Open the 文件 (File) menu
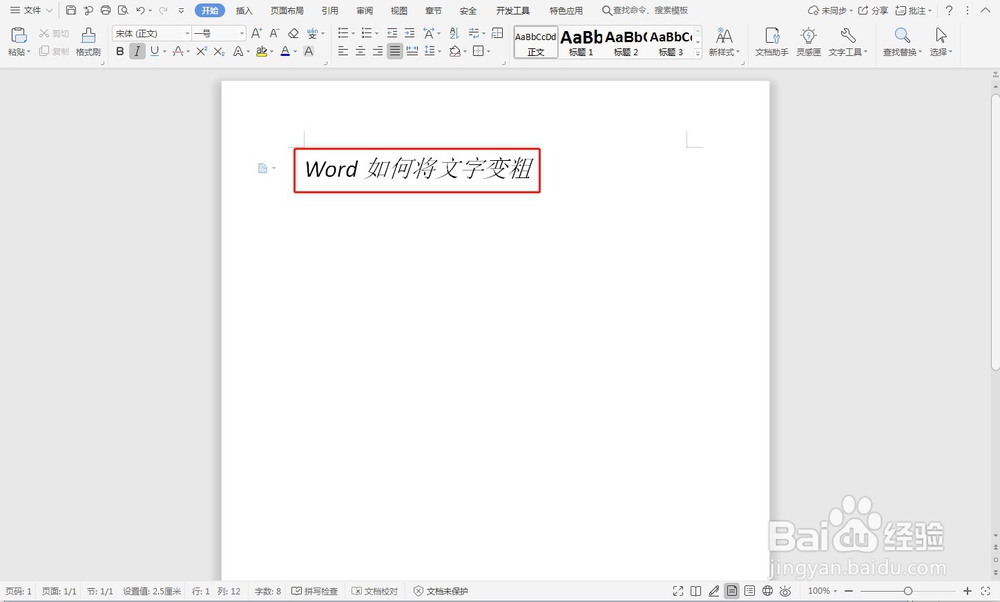This screenshot has height=602, width=1000. click(31, 10)
